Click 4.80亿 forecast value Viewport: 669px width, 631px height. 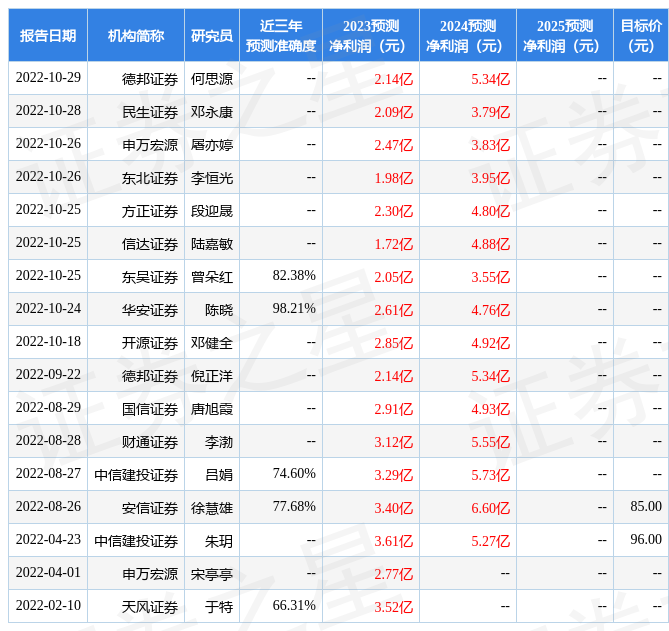pos(491,211)
